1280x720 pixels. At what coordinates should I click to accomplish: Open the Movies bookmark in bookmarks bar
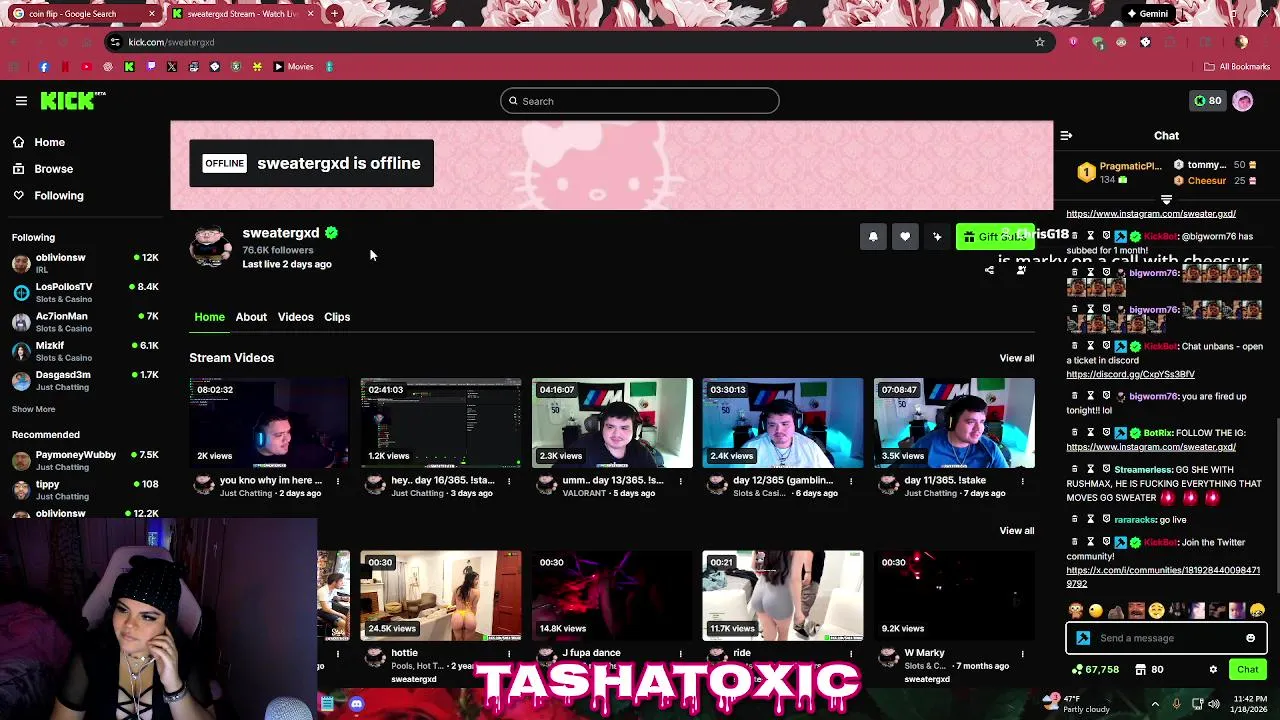pyautogui.click(x=294, y=67)
